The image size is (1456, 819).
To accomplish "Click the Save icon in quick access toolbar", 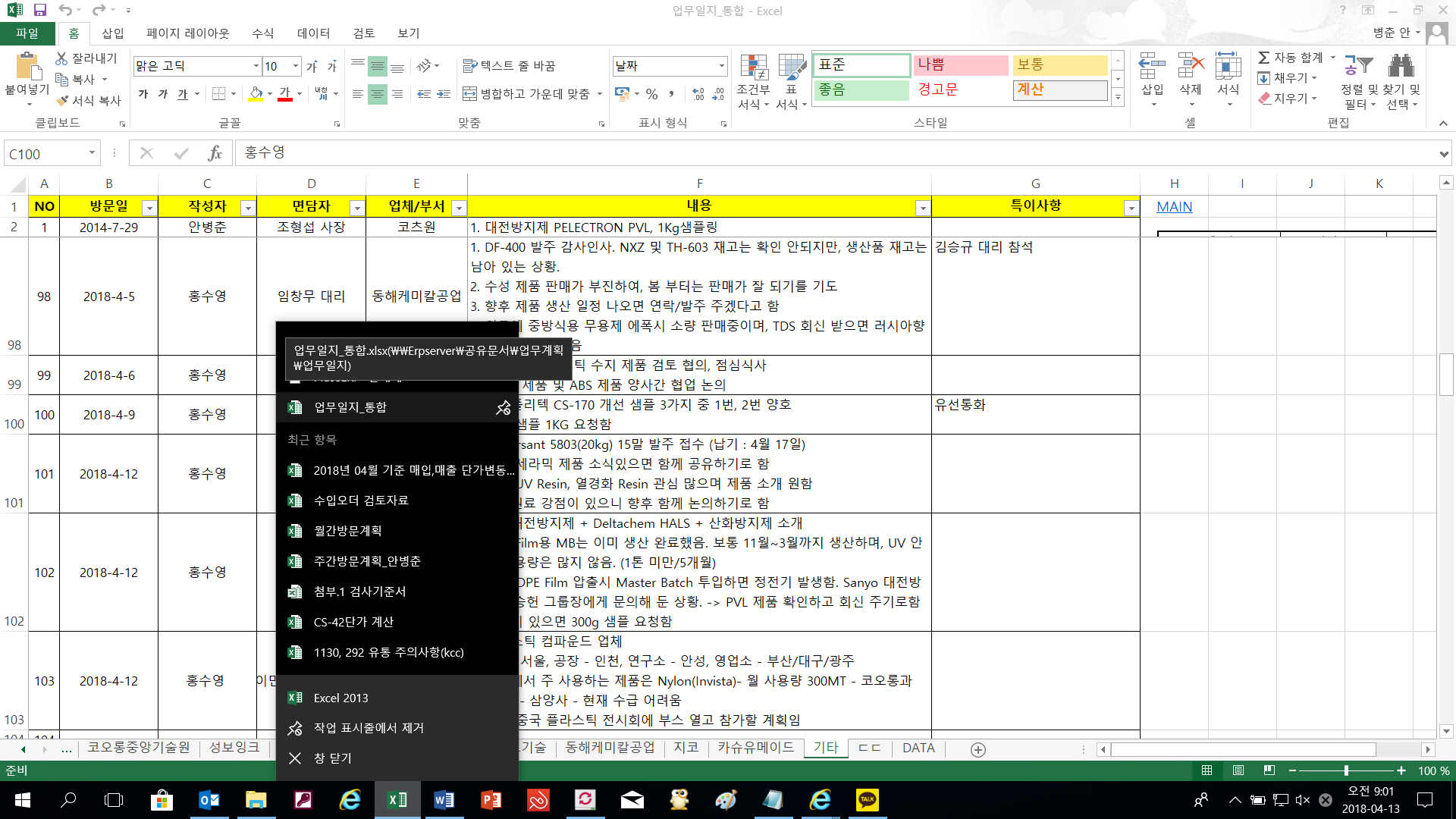I will coord(40,11).
